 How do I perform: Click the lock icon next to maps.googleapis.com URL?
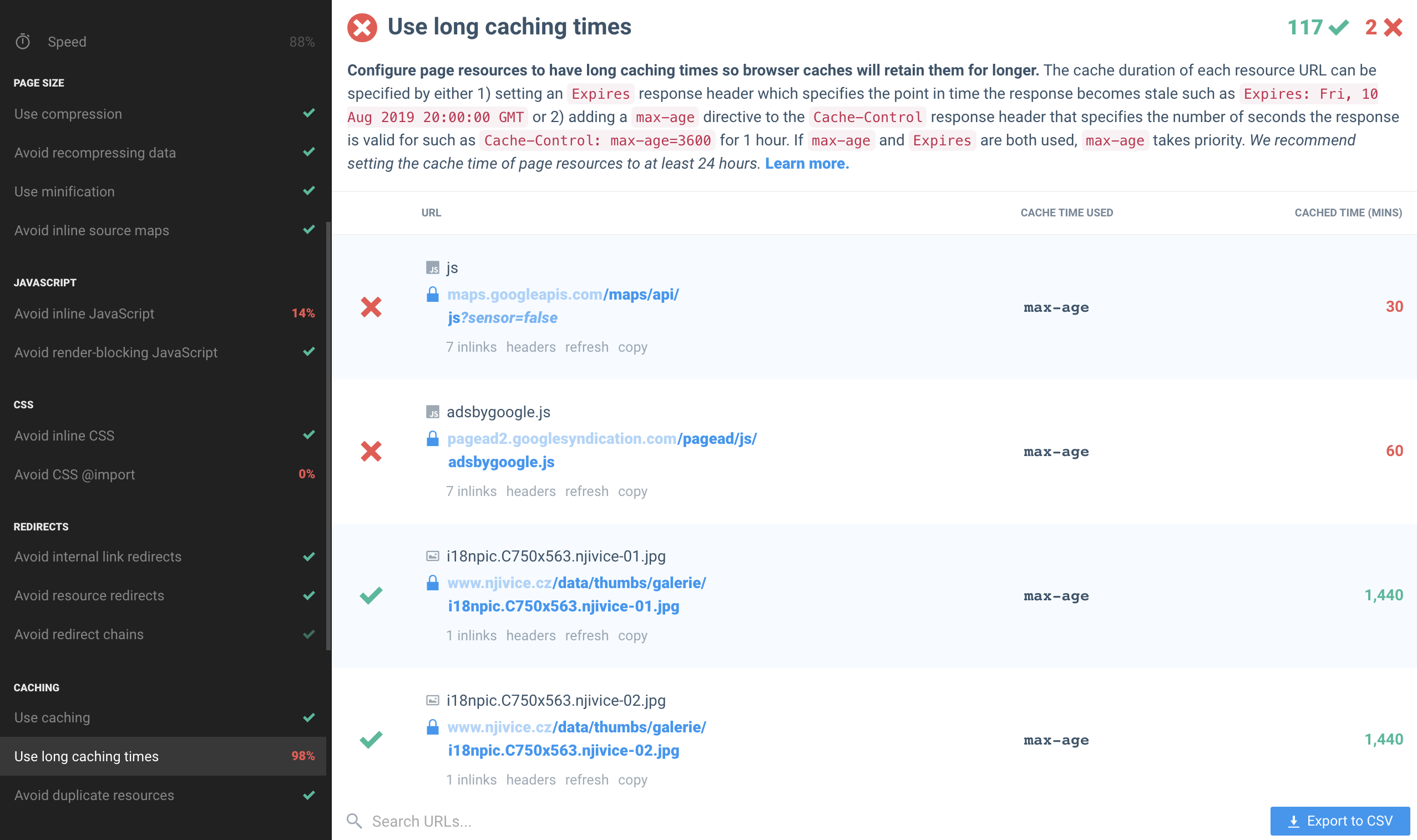[432, 295]
